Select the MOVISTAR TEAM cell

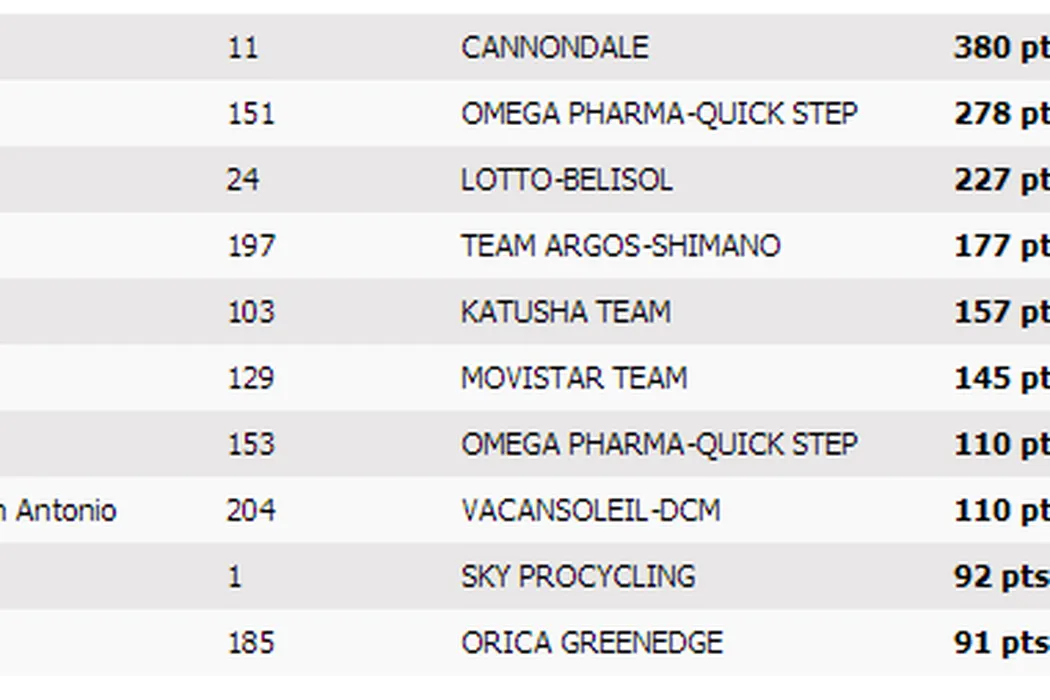[x=574, y=378]
